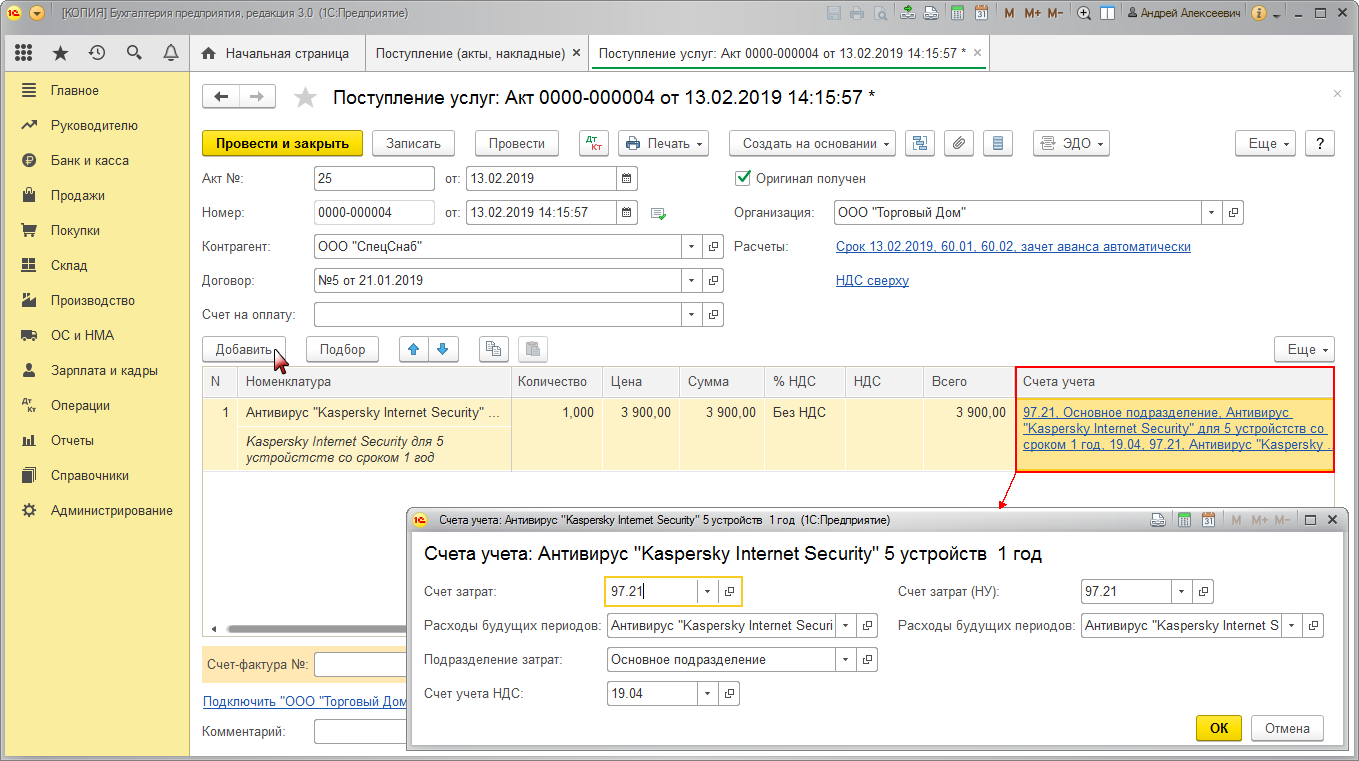
Task: Expand Счет затрат dropdown in dialog
Action: coord(707,591)
